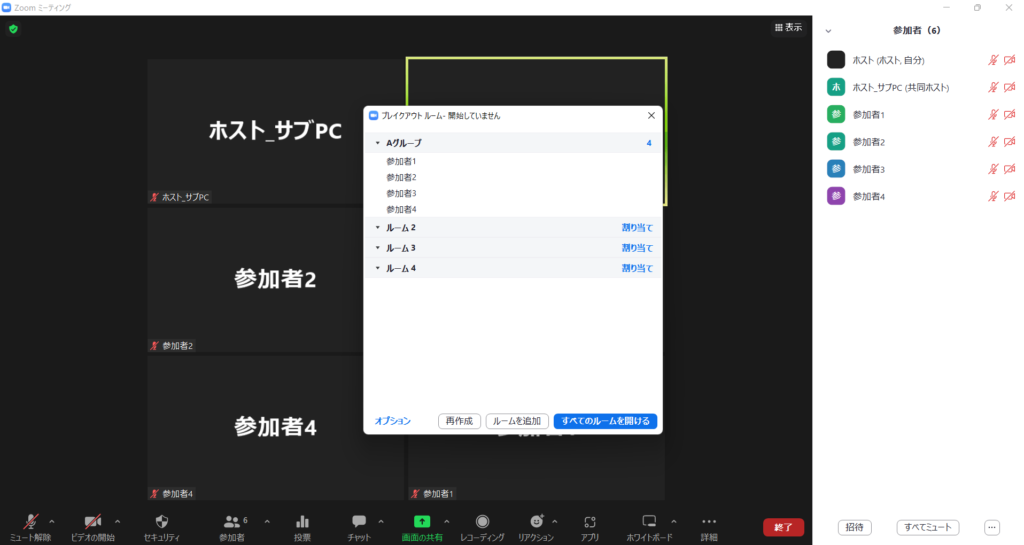
Task: Click すべてのルームを開ける button
Action: pyautogui.click(x=605, y=421)
